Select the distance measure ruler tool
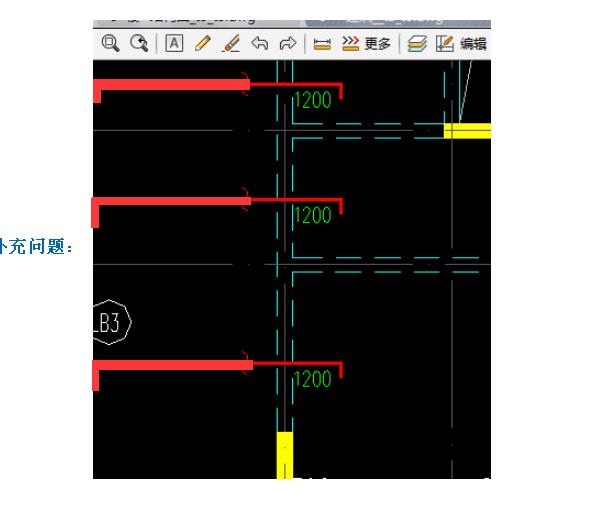 click(x=322, y=44)
